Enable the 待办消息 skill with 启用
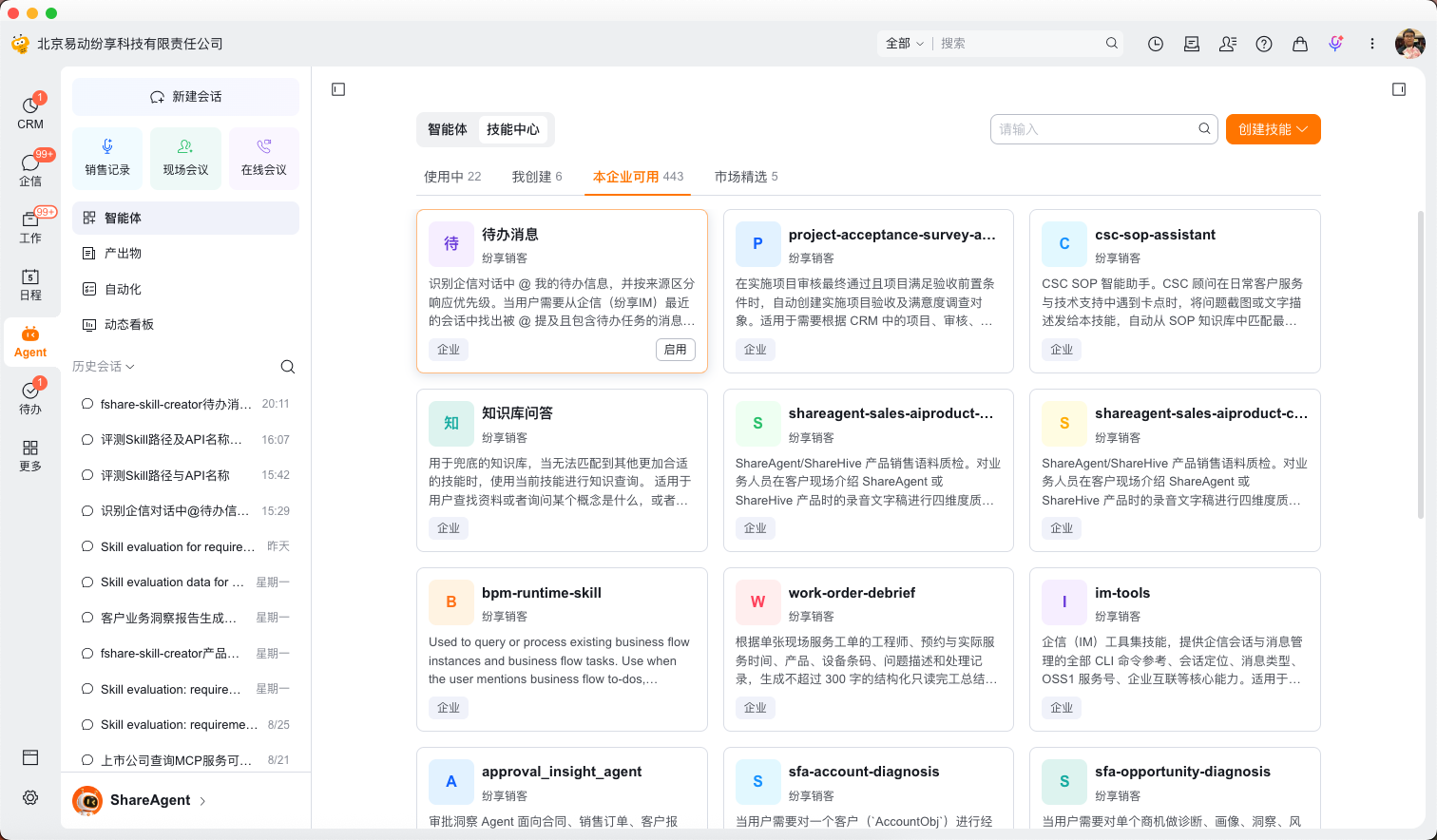Viewport: 1437px width, 840px height. point(676,350)
